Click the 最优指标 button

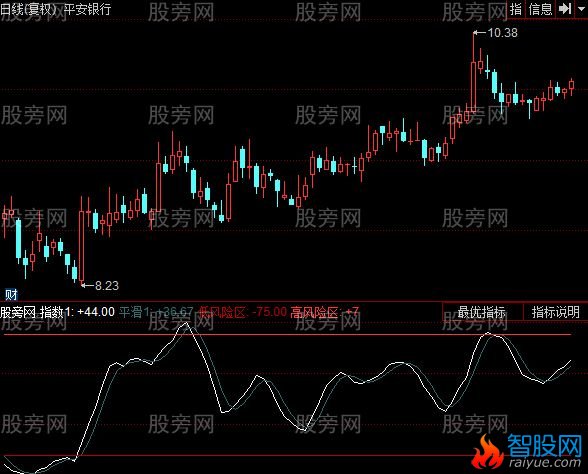[482, 312]
